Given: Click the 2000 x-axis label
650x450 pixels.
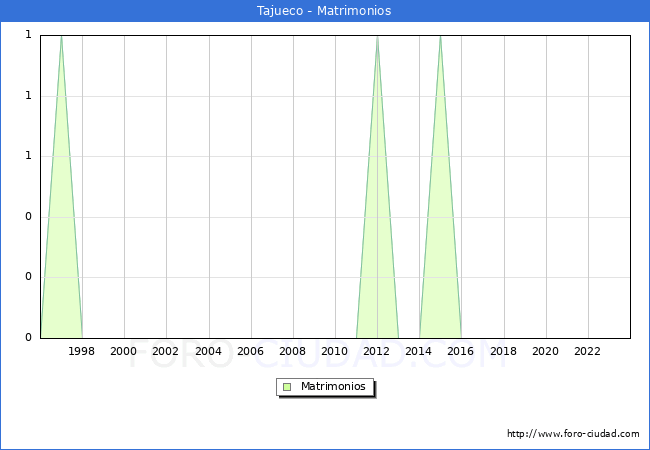Looking at the screenshot, I should [124, 351].
